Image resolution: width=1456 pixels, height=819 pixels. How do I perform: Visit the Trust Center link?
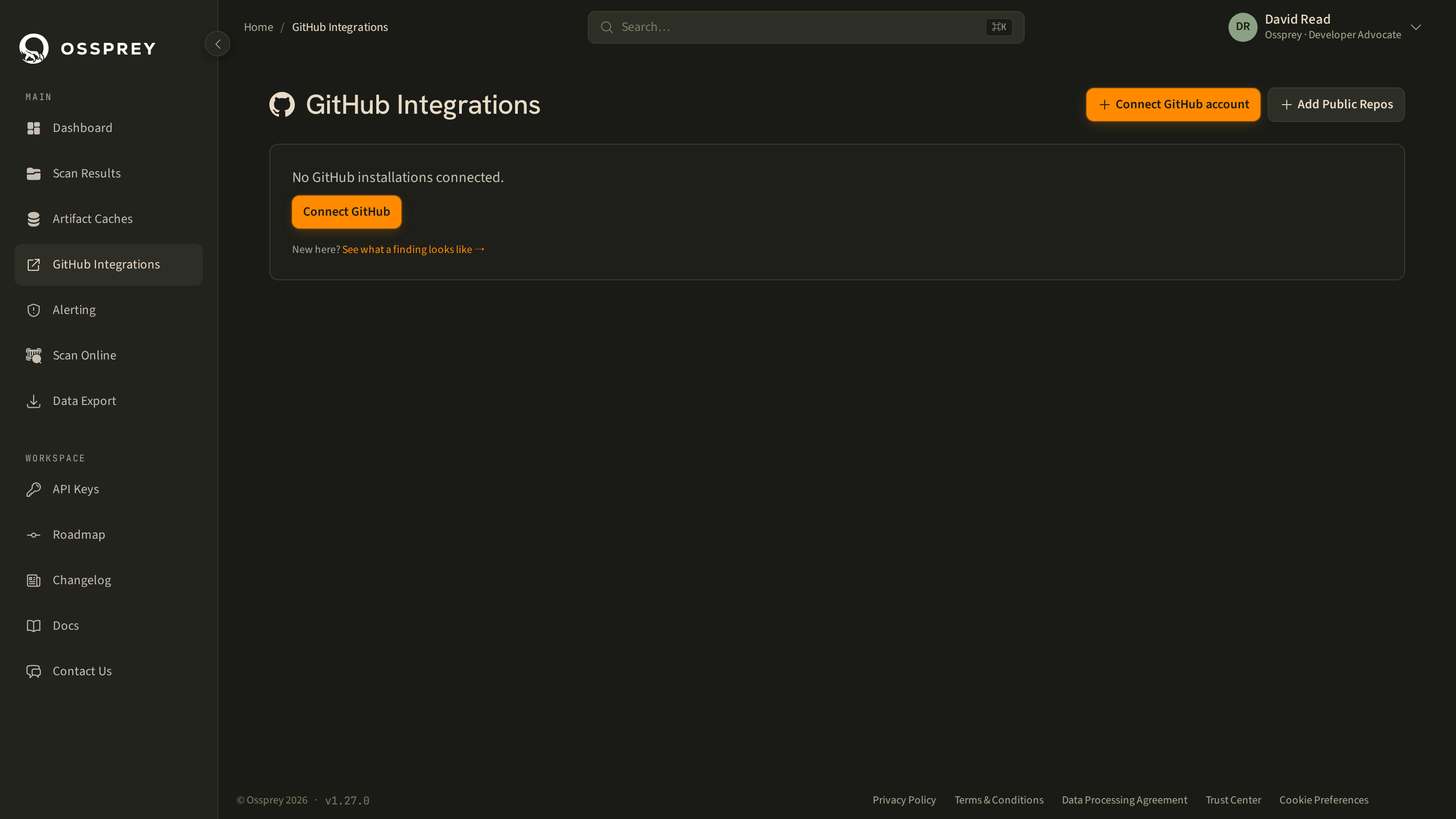1233,800
